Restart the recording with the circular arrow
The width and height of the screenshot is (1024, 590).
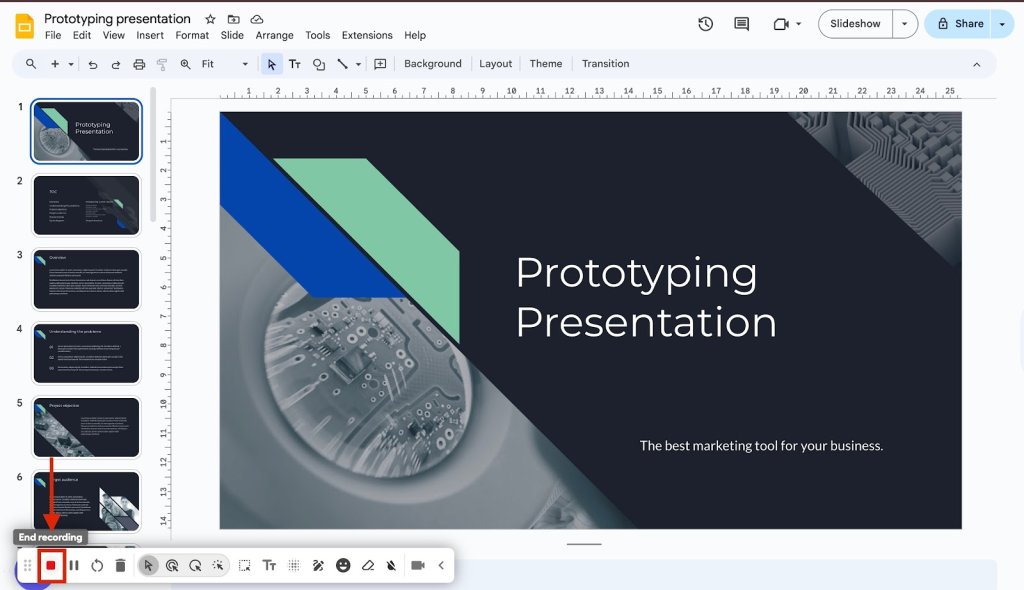coord(97,566)
